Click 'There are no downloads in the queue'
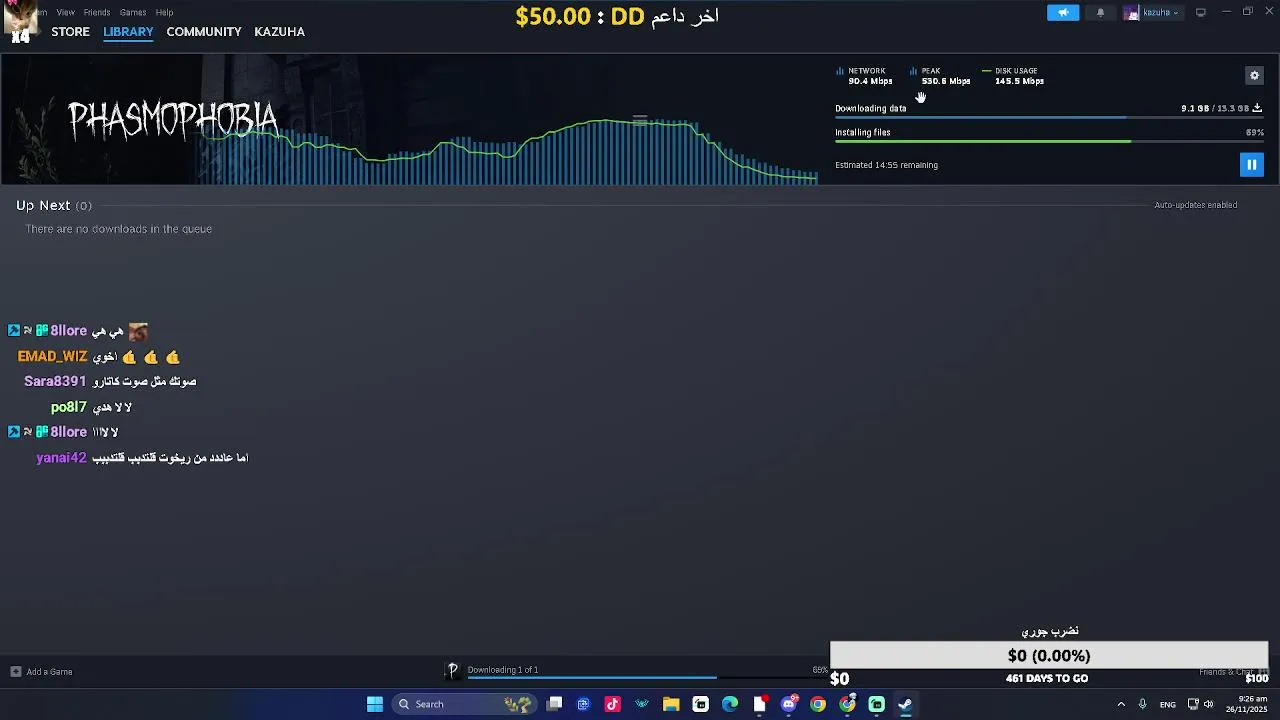The height and width of the screenshot is (720, 1280). (x=118, y=229)
